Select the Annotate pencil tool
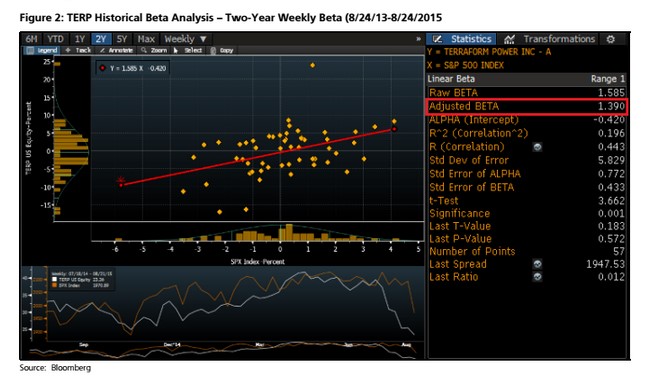The image size is (648, 387). coord(116,50)
